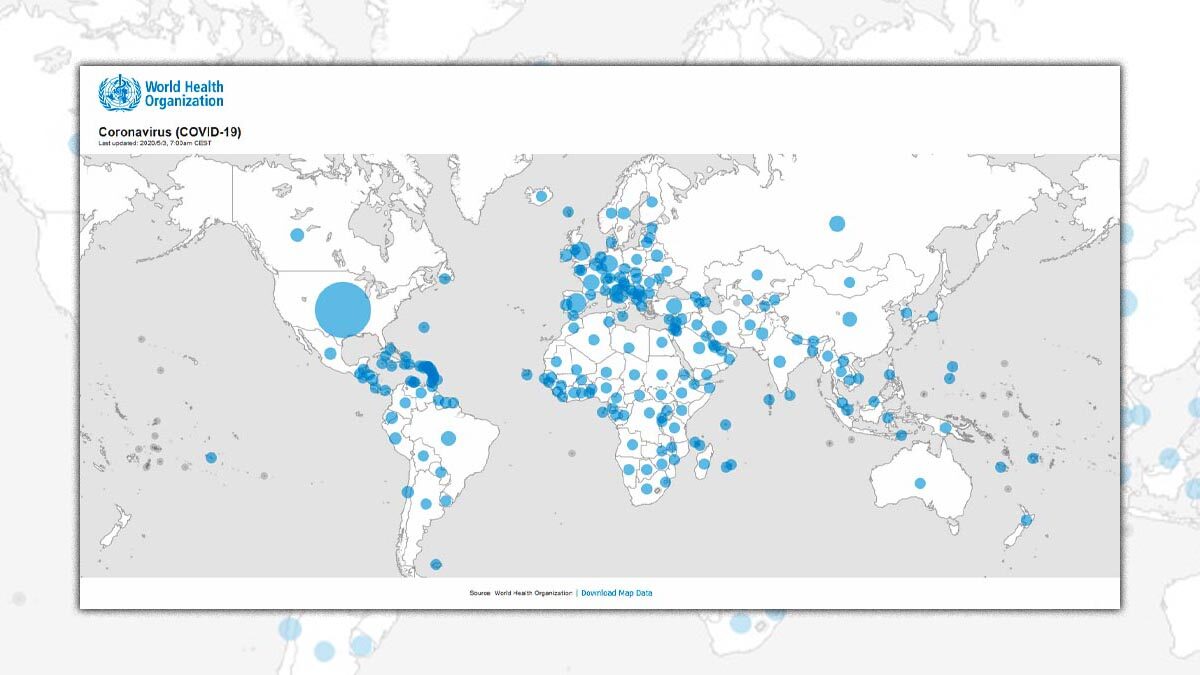Click the bubble near the Falkland Islands

[435, 565]
